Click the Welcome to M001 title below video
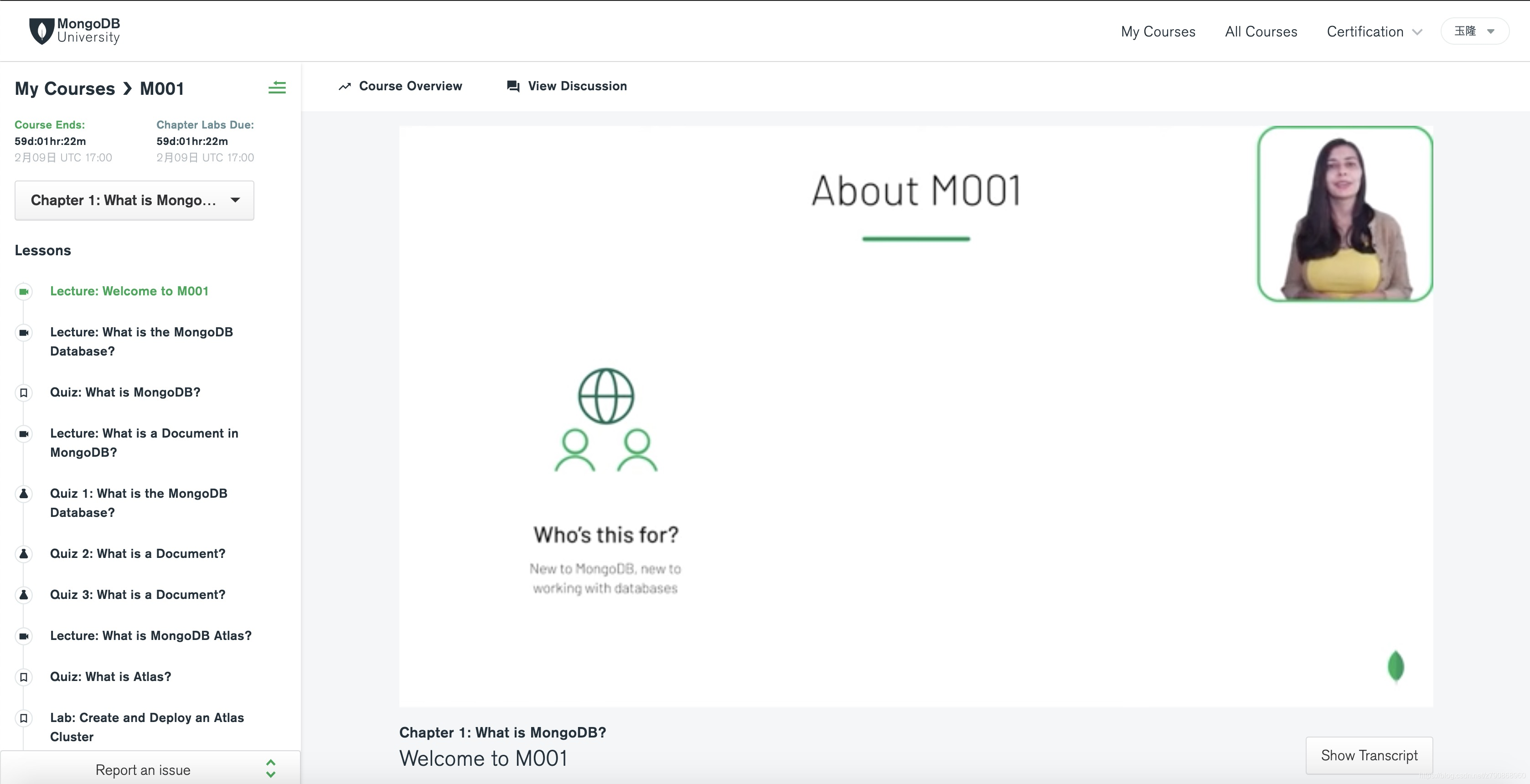This screenshot has height=784, width=1530. [483, 758]
